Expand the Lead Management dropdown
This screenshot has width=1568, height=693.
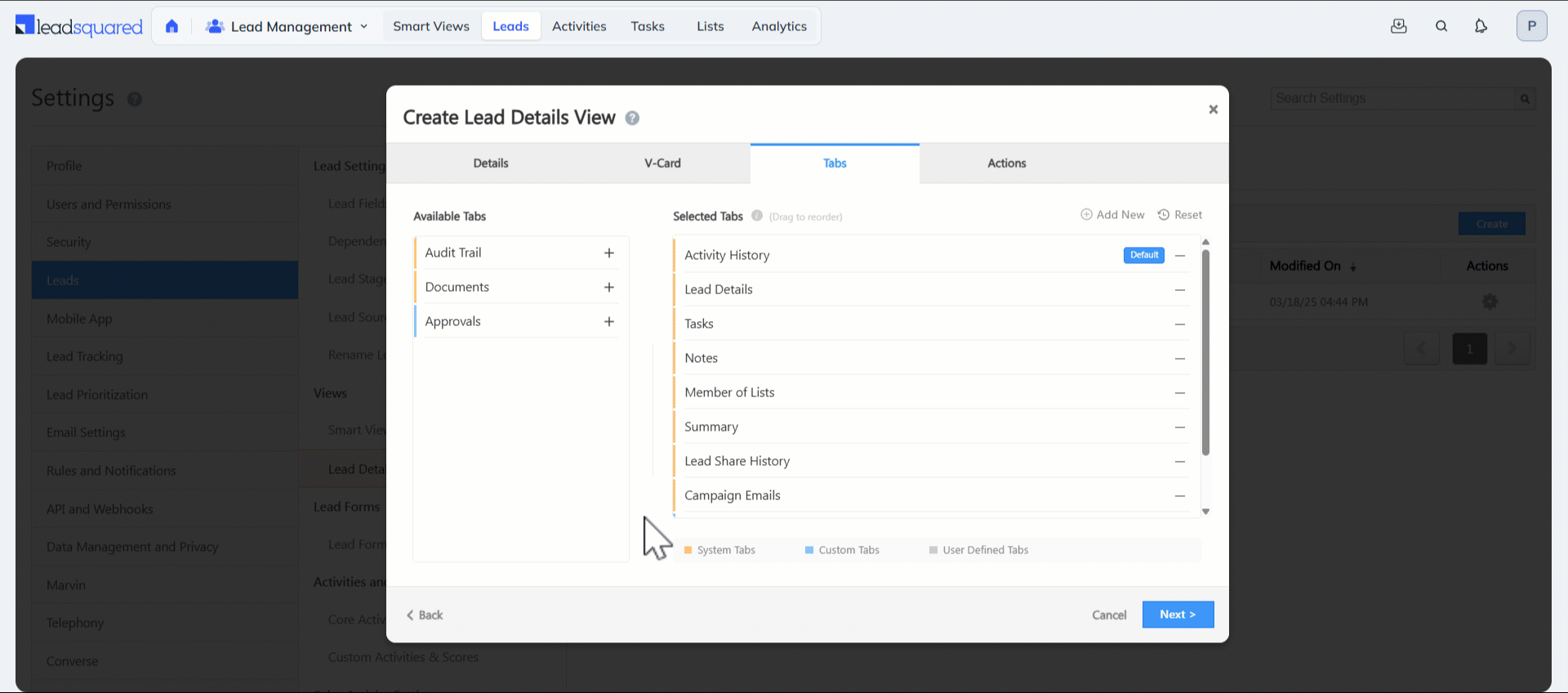(287, 26)
